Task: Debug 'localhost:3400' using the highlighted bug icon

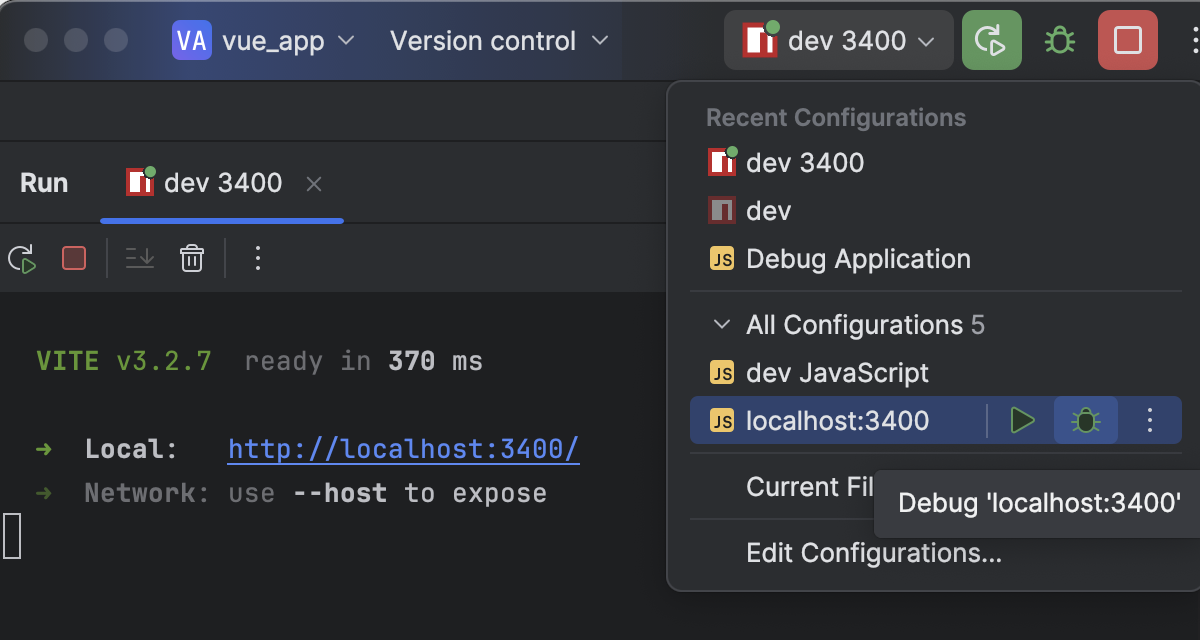Action: click(1085, 420)
